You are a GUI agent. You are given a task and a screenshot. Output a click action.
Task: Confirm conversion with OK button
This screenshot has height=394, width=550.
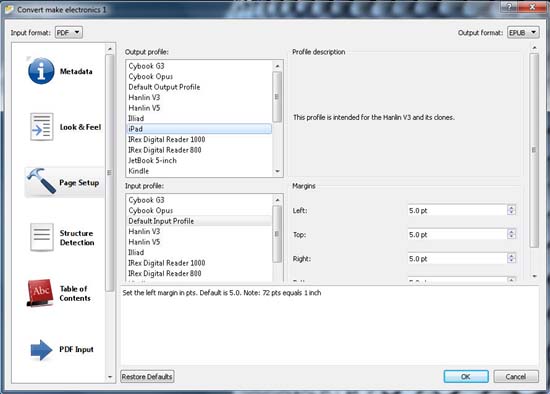pyautogui.click(x=466, y=377)
